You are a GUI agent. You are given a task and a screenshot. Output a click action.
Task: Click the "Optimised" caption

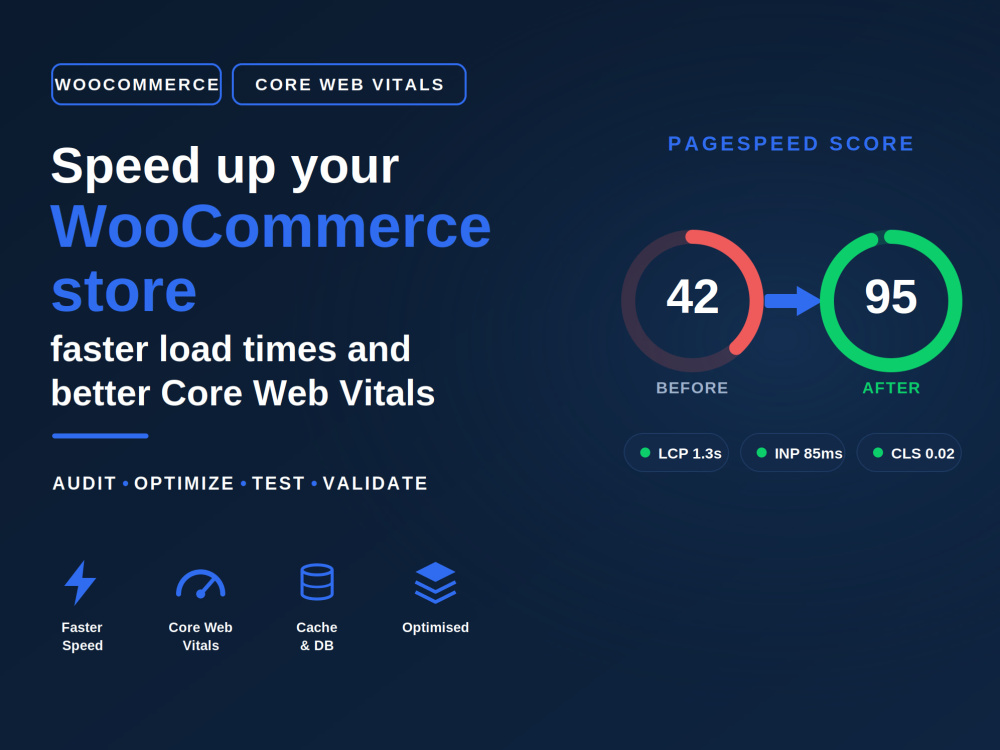(x=436, y=628)
